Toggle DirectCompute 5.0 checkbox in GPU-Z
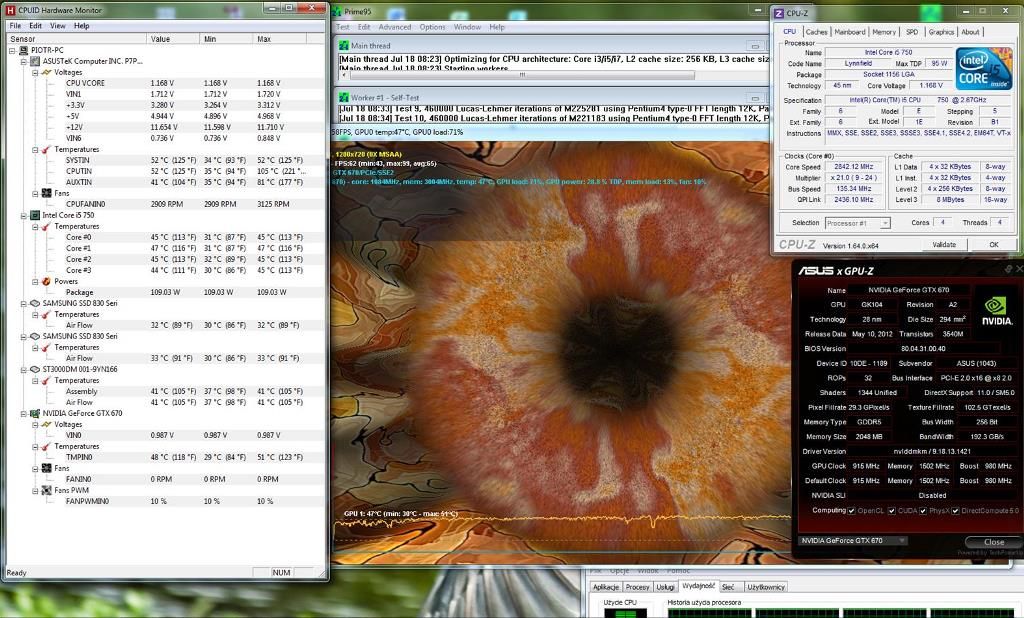 (x=955, y=511)
